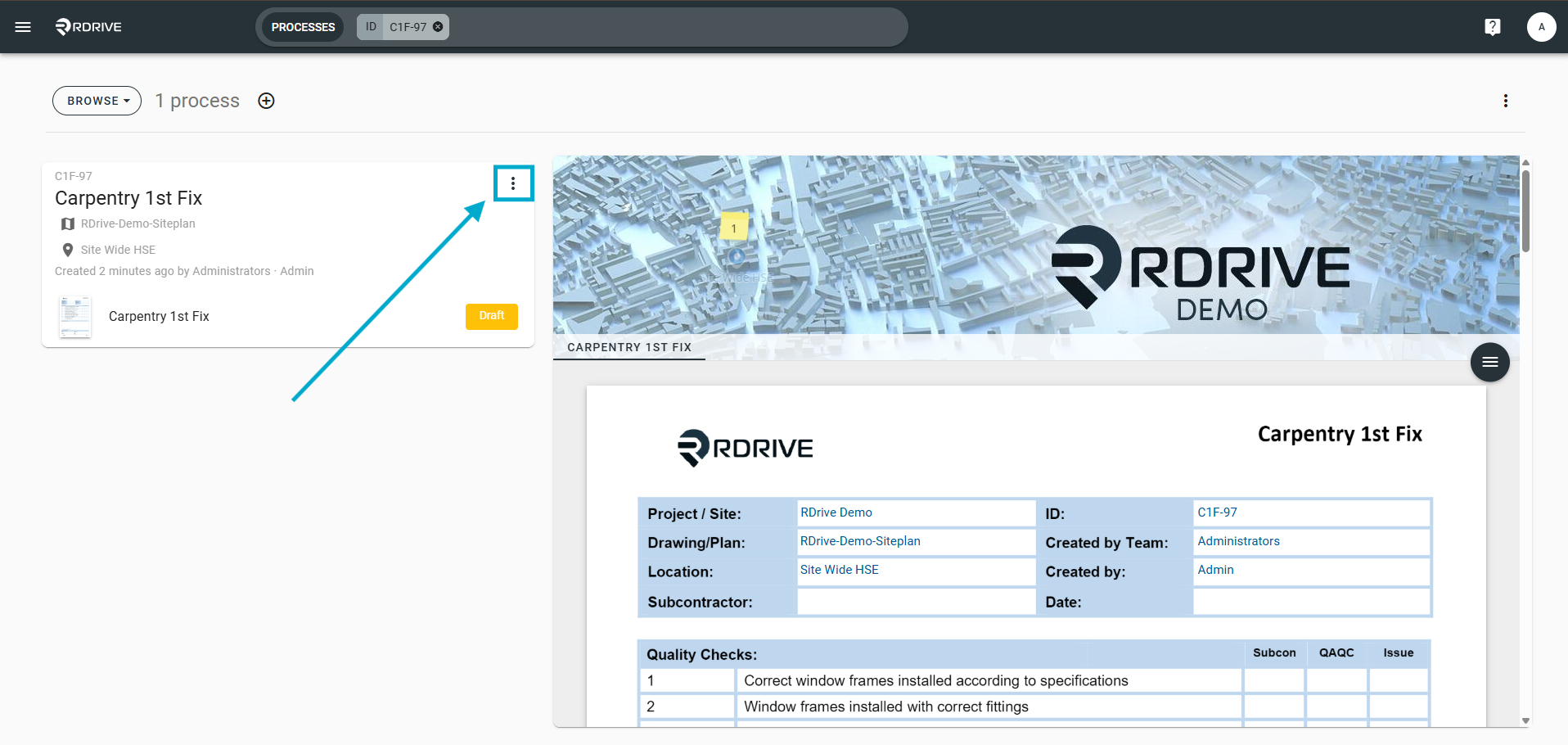Click the Site Wide HSE link in form
1568x745 pixels.
coord(840,570)
